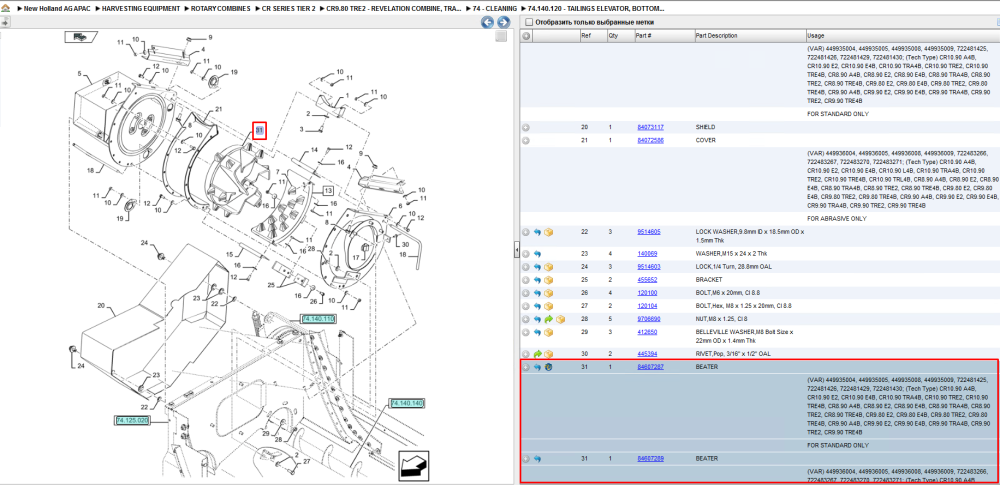This screenshot has width=1000, height=485.
Task: Select the row marker for ref 25 BRACKET
Action: coord(526,280)
